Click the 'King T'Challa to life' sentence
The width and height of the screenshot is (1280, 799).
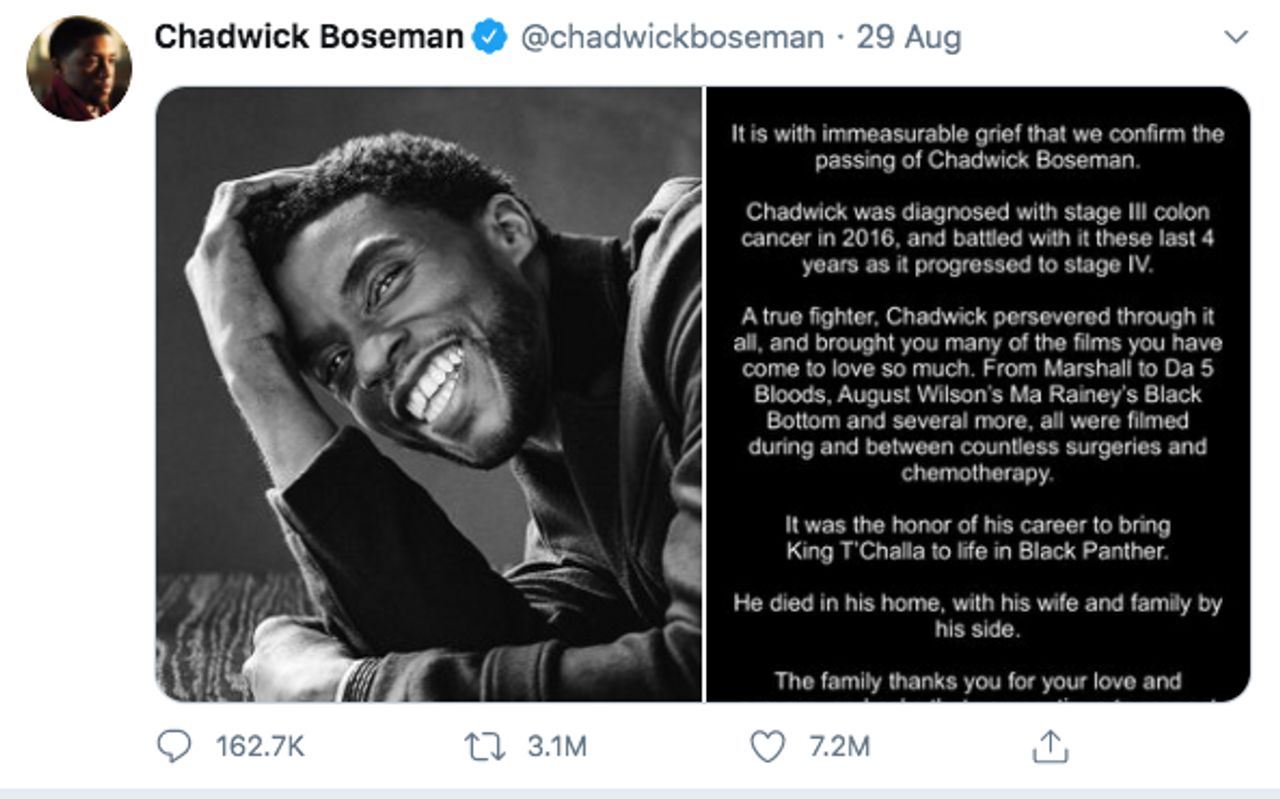(977, 551)
